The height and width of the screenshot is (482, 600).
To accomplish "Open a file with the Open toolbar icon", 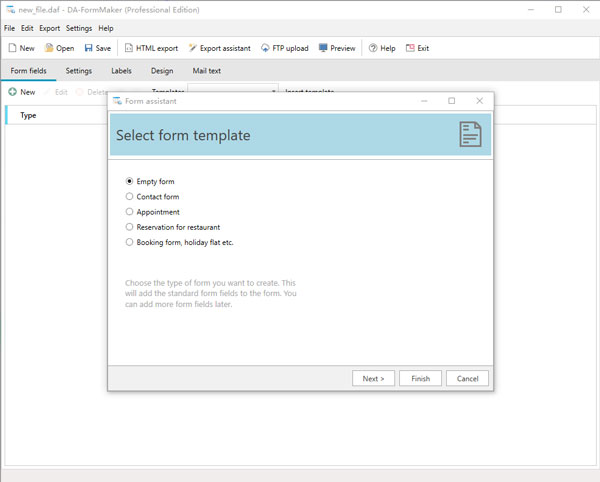I will pyautogui.click(x=49, y=48).
